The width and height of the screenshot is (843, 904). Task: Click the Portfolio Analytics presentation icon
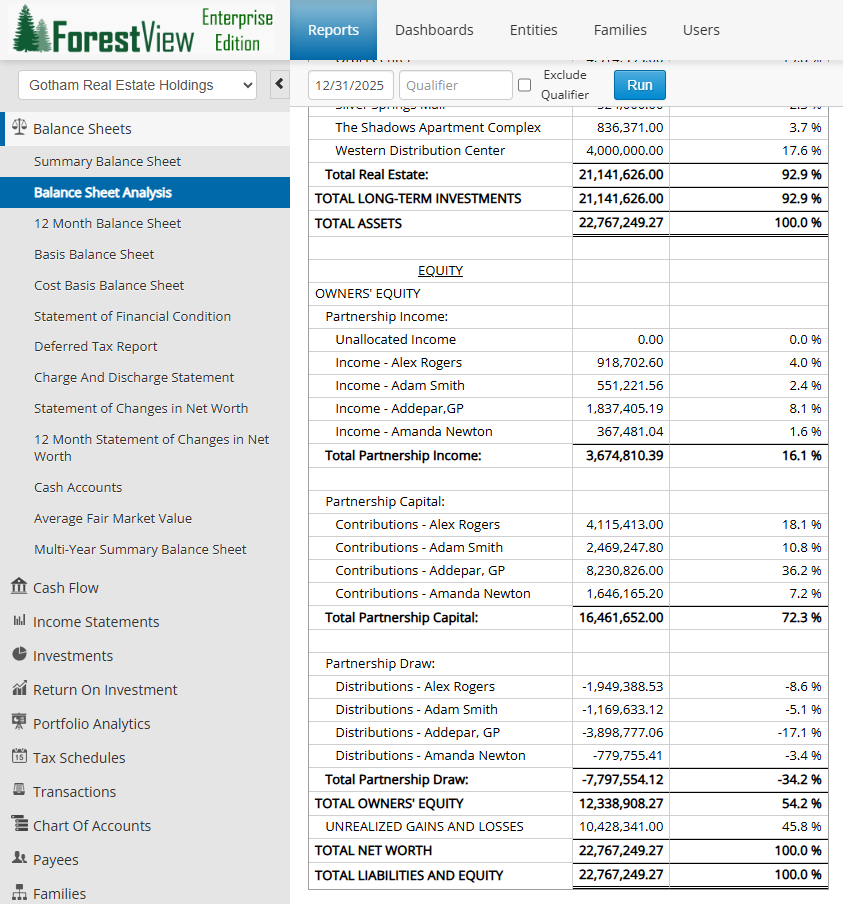click(x=19, y=723)
